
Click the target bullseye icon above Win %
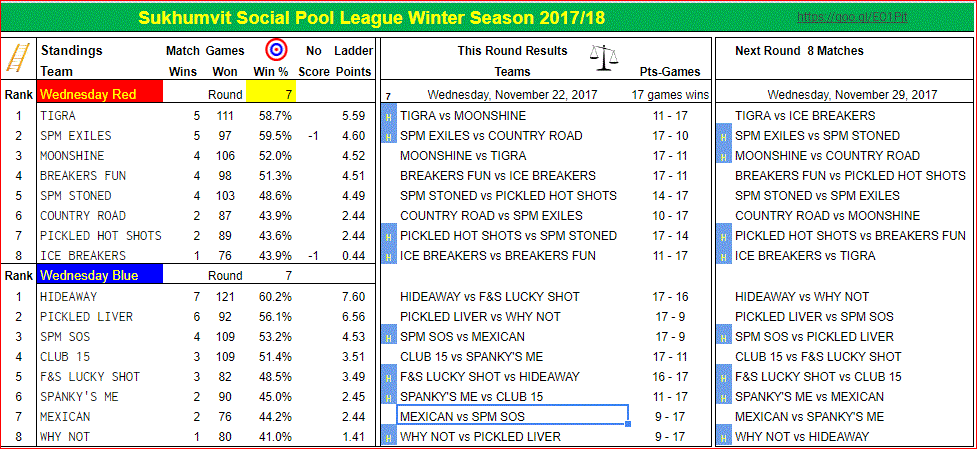point(276,50)
